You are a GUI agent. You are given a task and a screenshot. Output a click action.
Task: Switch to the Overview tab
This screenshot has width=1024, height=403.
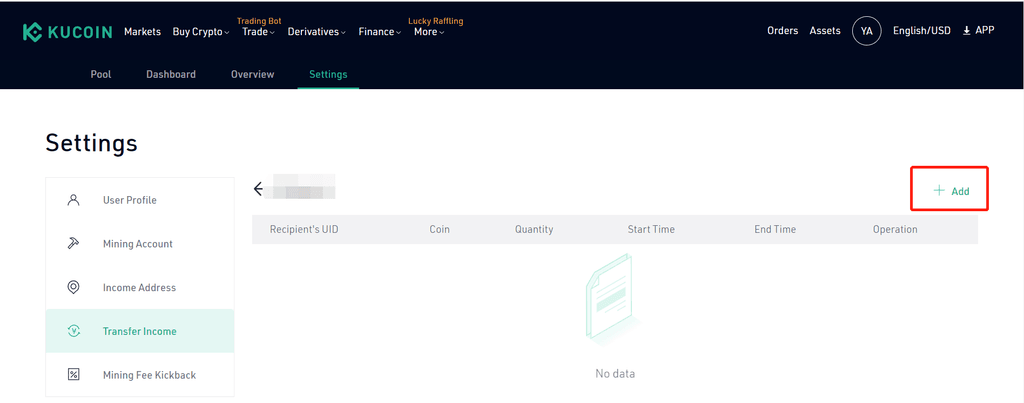click(253, 74)
